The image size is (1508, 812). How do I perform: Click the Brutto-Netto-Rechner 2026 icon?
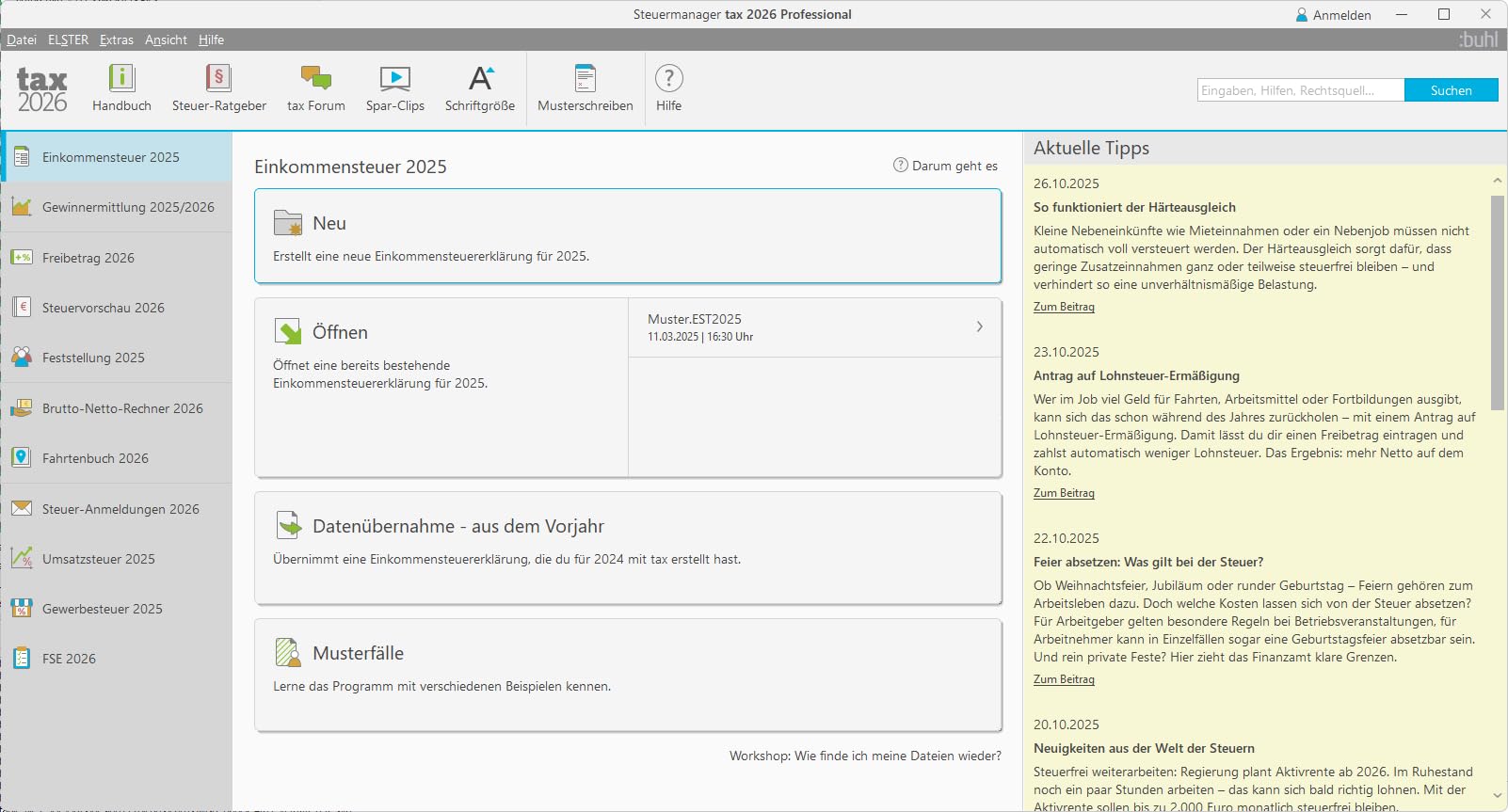coord(22,407)
